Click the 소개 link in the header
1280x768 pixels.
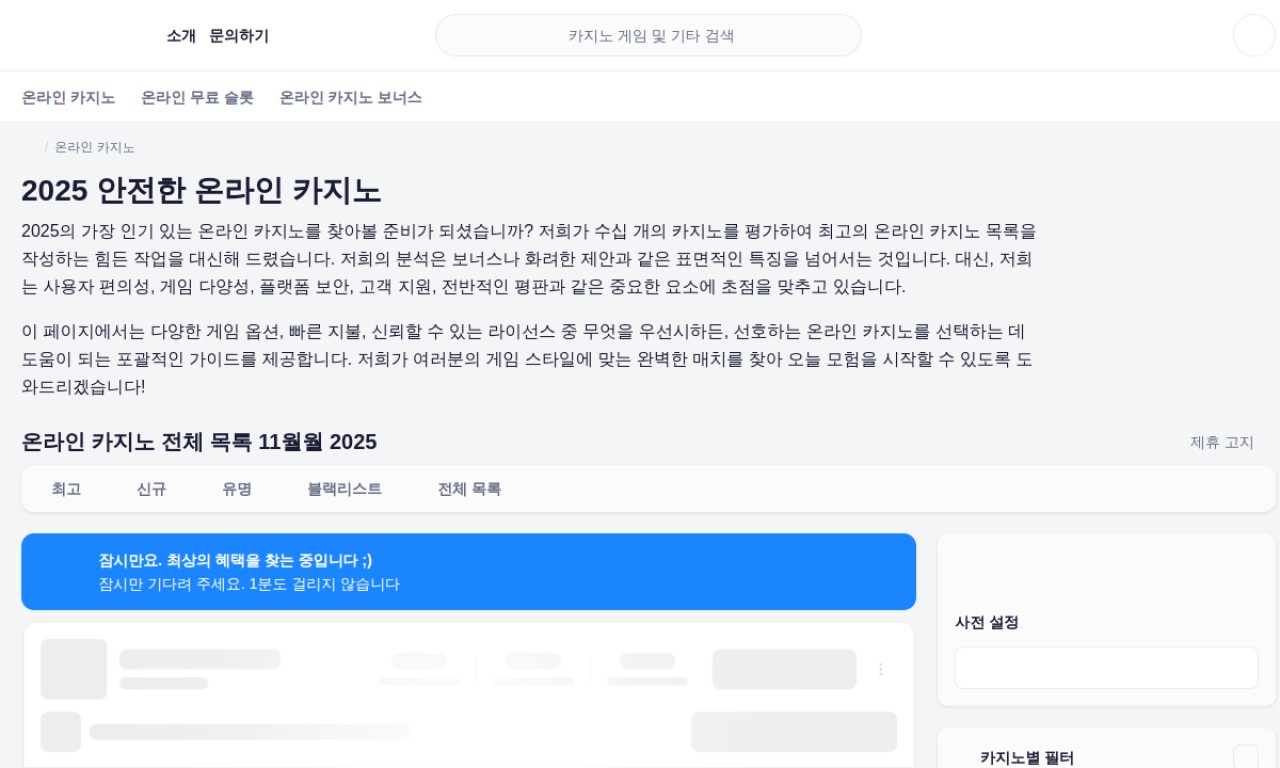[181, 36]
